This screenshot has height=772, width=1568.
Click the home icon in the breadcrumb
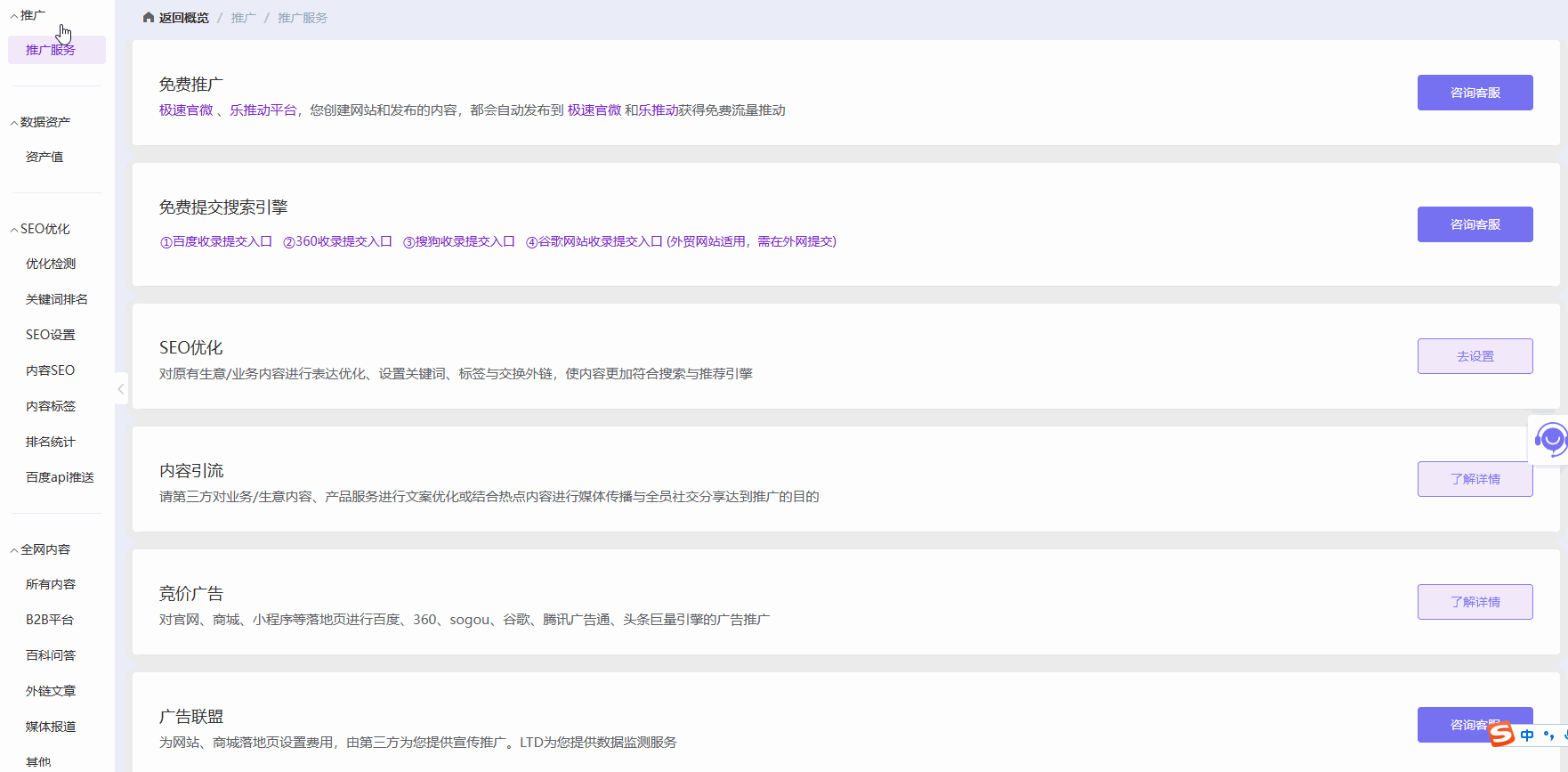149,18
